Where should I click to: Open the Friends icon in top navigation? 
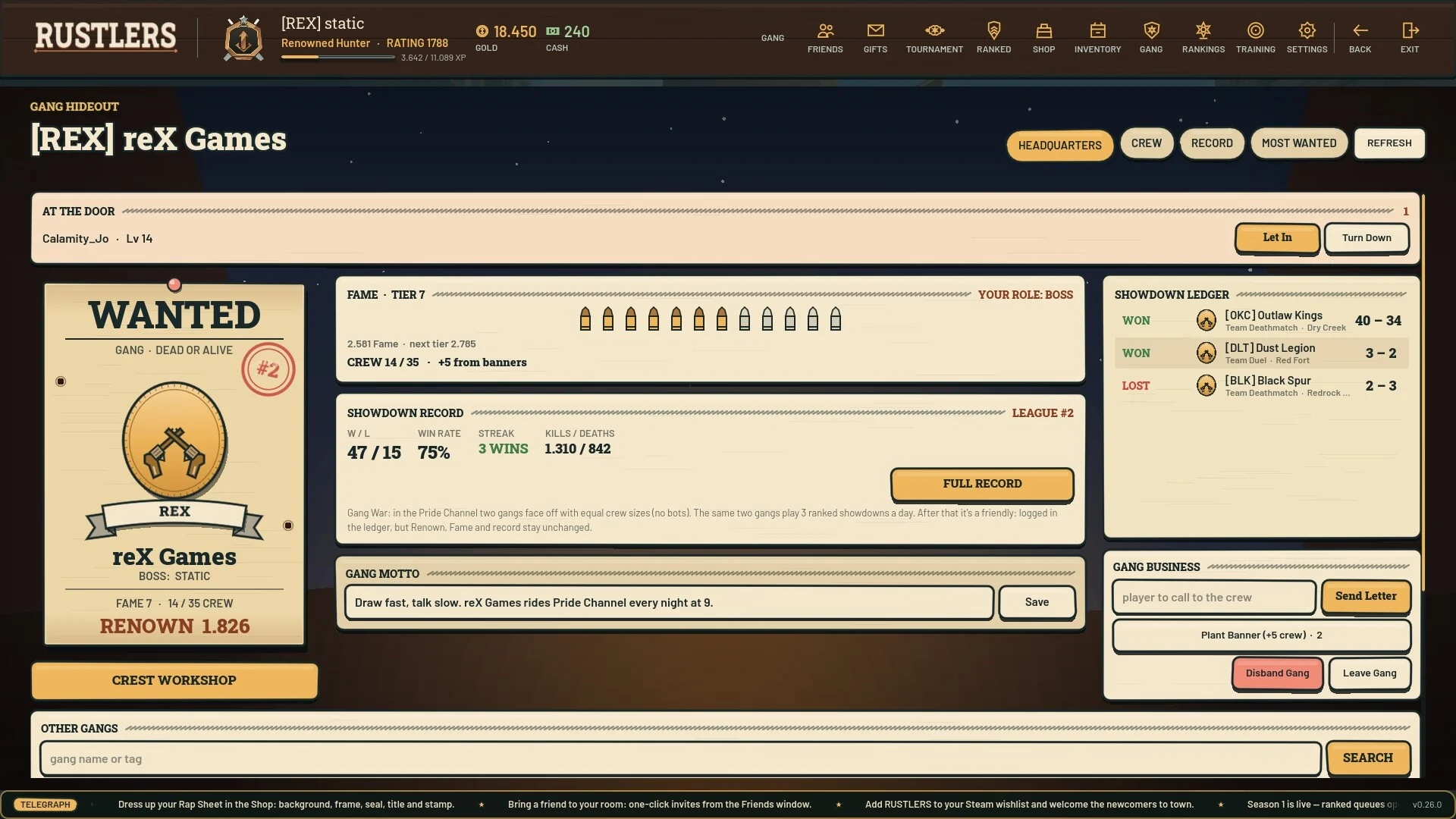click(x=825, y=31)
